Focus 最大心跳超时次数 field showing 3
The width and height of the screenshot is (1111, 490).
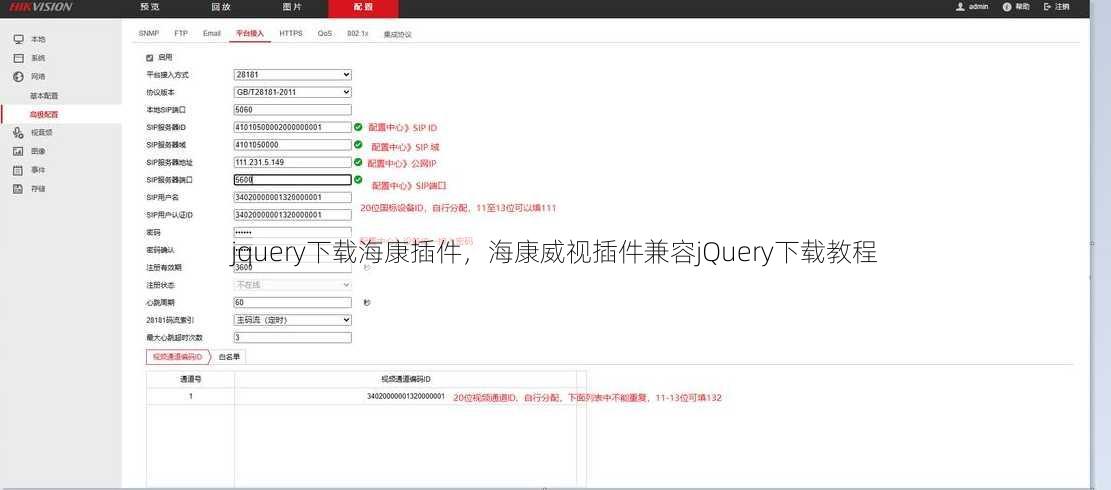(293, 338)
